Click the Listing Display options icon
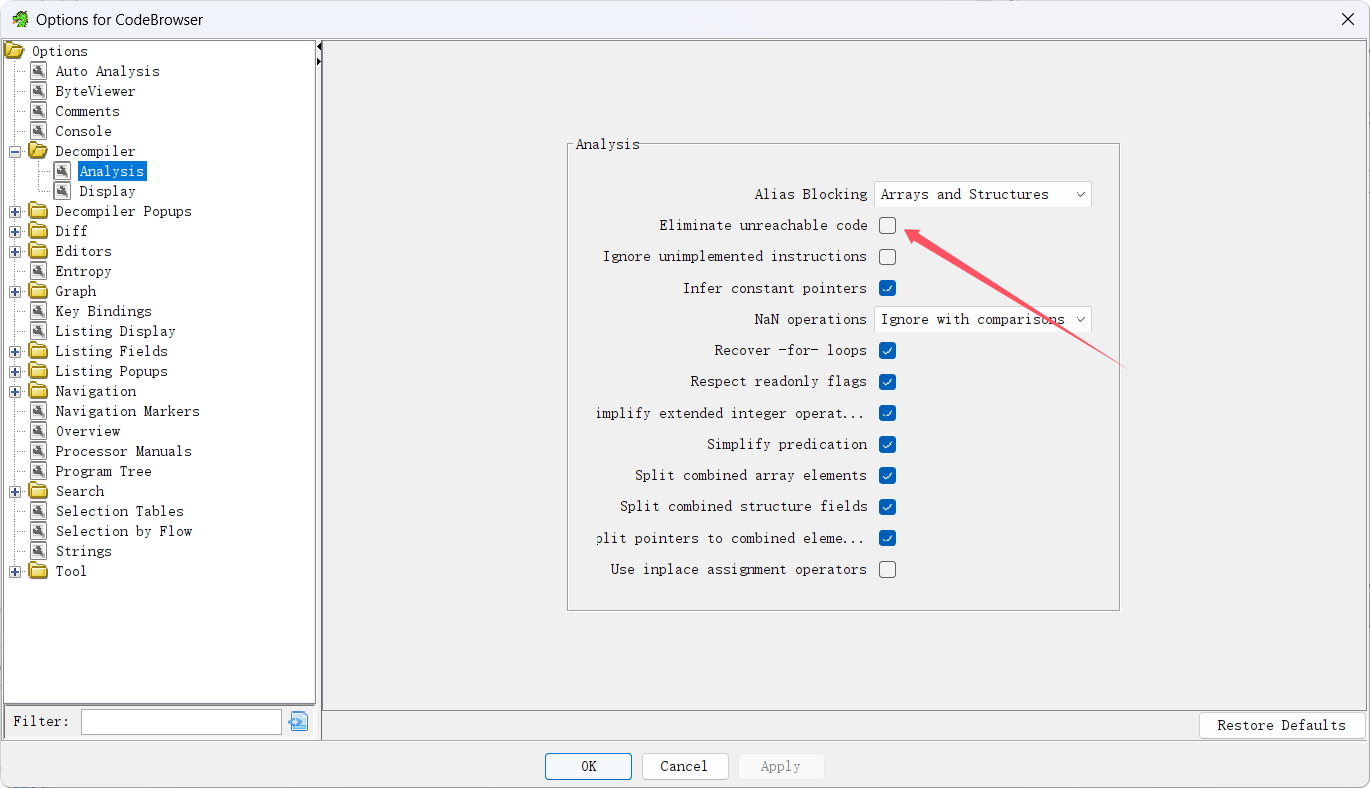Image resolution: width=1370 pixels, height=788 pixels. (x=38, y=331)
